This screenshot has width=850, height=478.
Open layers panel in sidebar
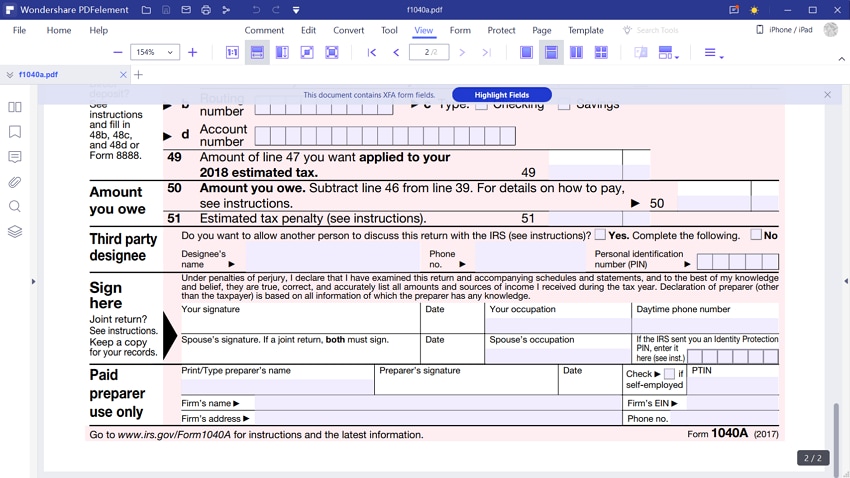pyautogui.click(x=15, y=231)
